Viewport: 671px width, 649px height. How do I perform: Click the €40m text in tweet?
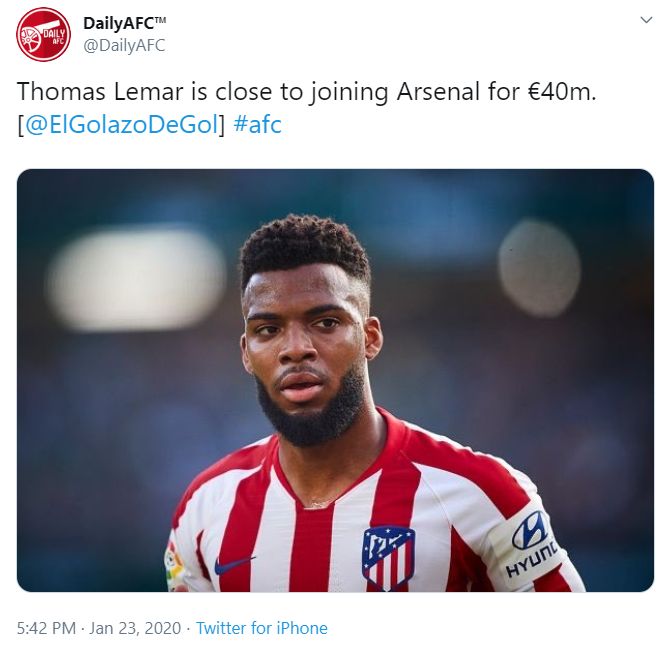pos(562,92)
